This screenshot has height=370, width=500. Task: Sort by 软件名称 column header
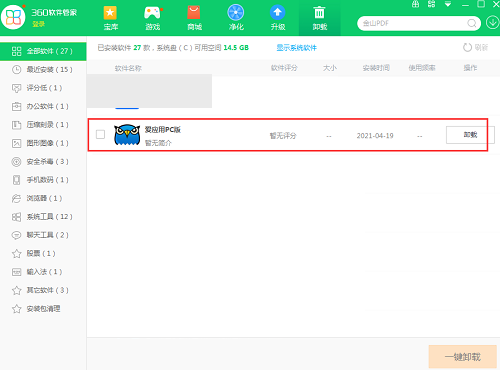coord(128,68)
